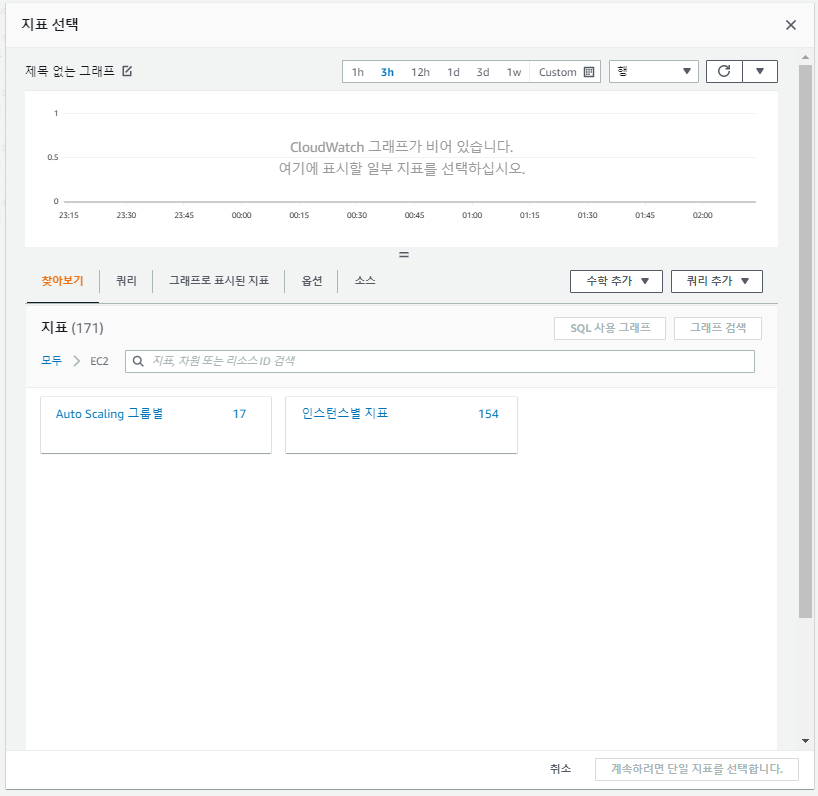818x796 pixels.
Task: Open the refresh options dropdown arrow
Action: click(760, 71)
